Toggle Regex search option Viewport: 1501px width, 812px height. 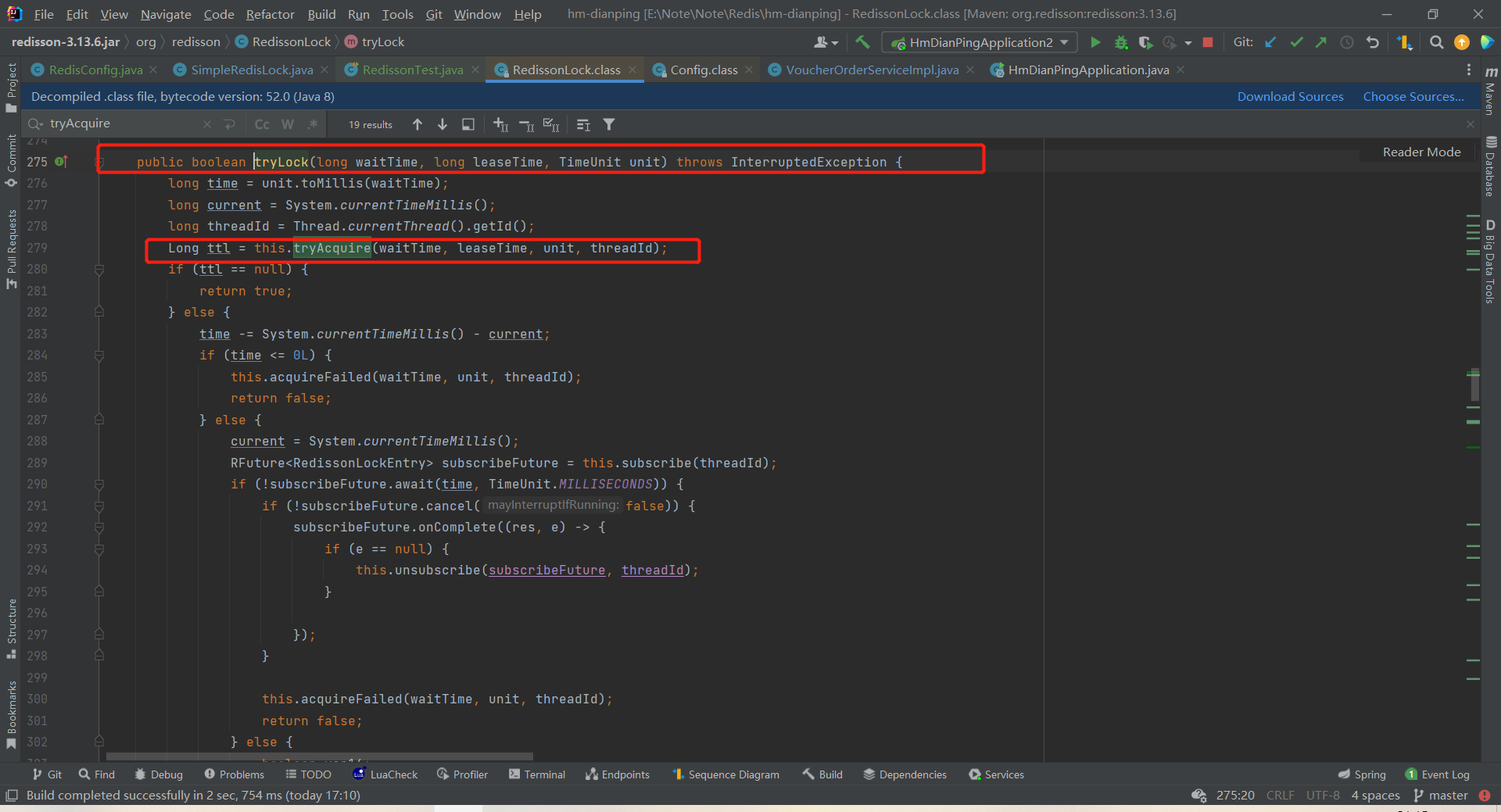(313, 124)
